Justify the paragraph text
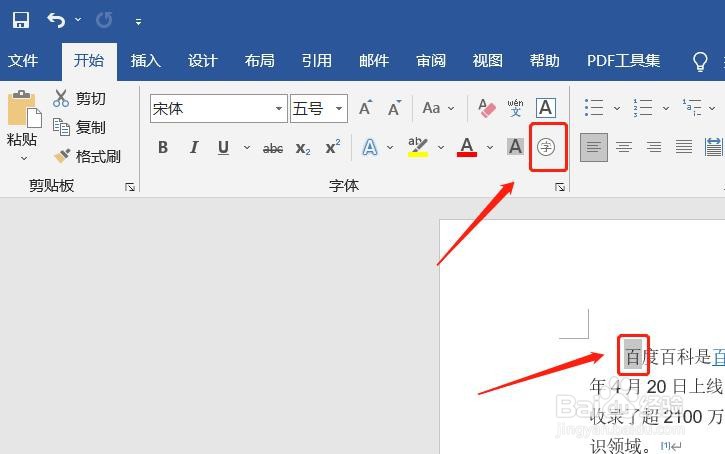725x454 pixels. click(x=684, y=147)
